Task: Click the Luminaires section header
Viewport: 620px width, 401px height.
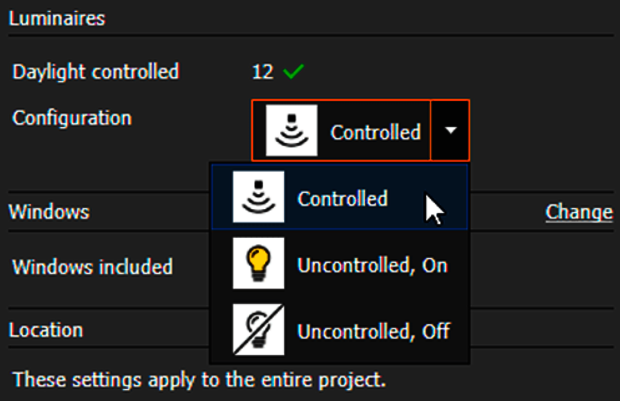Action: (57, 18)
